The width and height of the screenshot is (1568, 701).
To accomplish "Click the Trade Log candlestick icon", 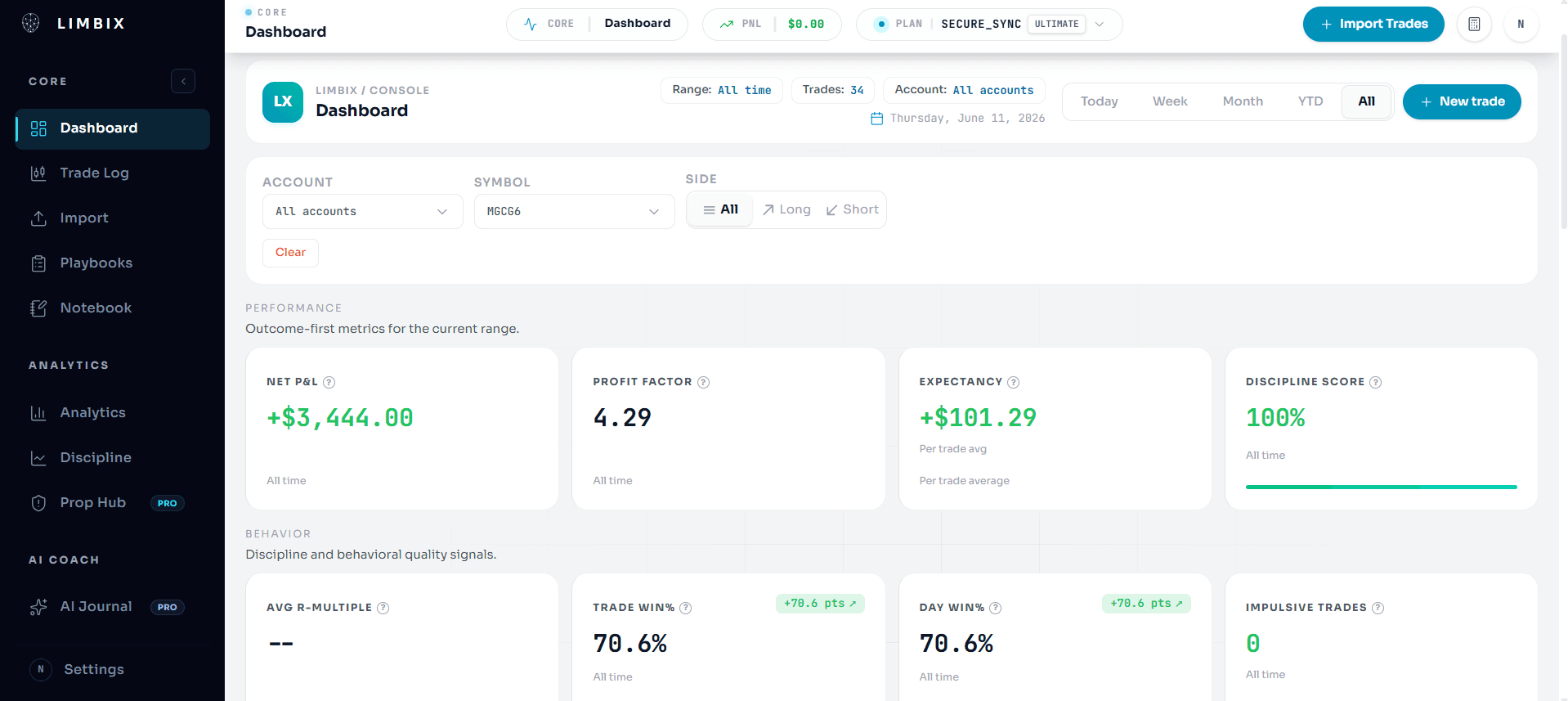I will pos(38,173).
